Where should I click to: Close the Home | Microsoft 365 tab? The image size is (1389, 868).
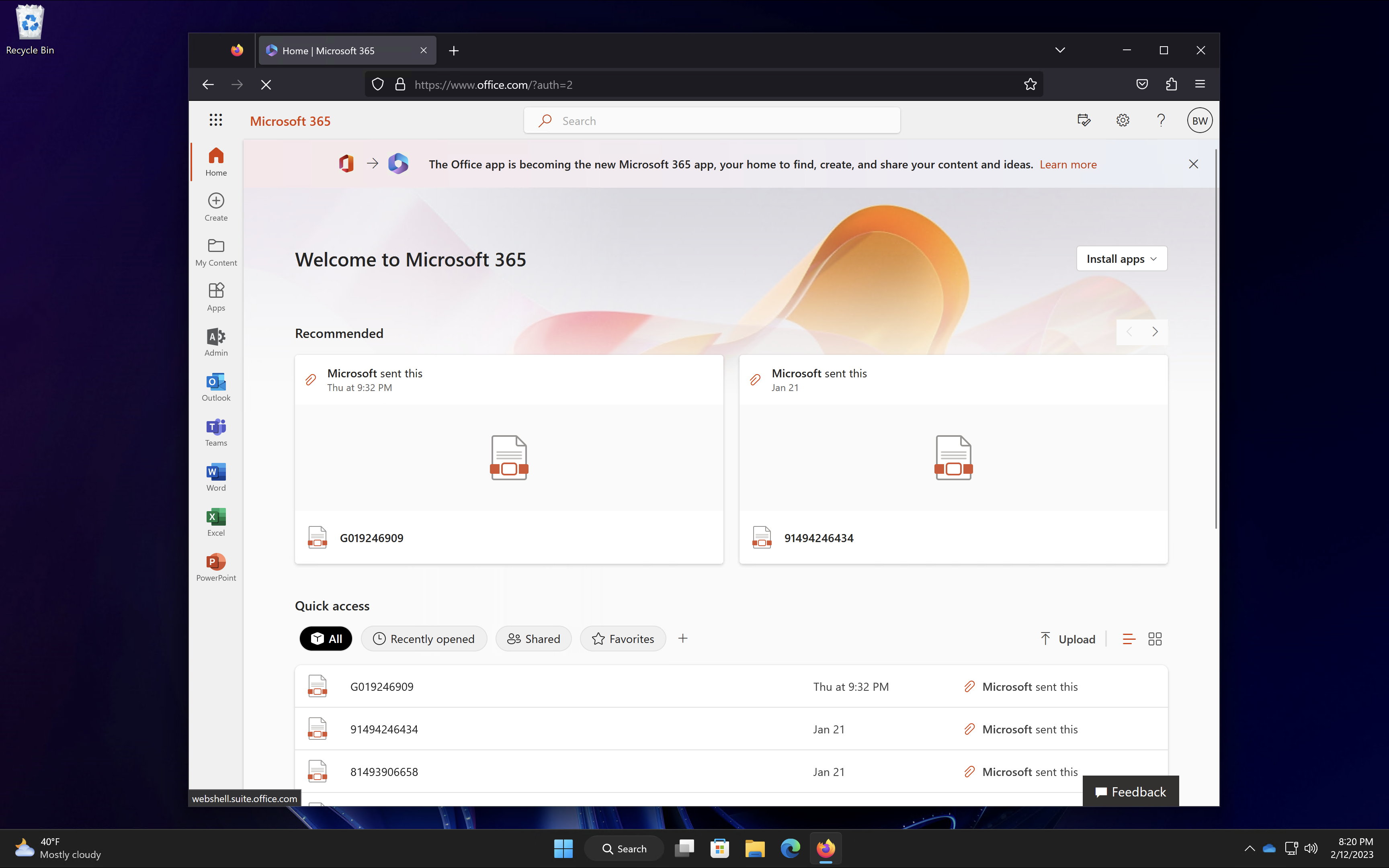pos(424,51)
